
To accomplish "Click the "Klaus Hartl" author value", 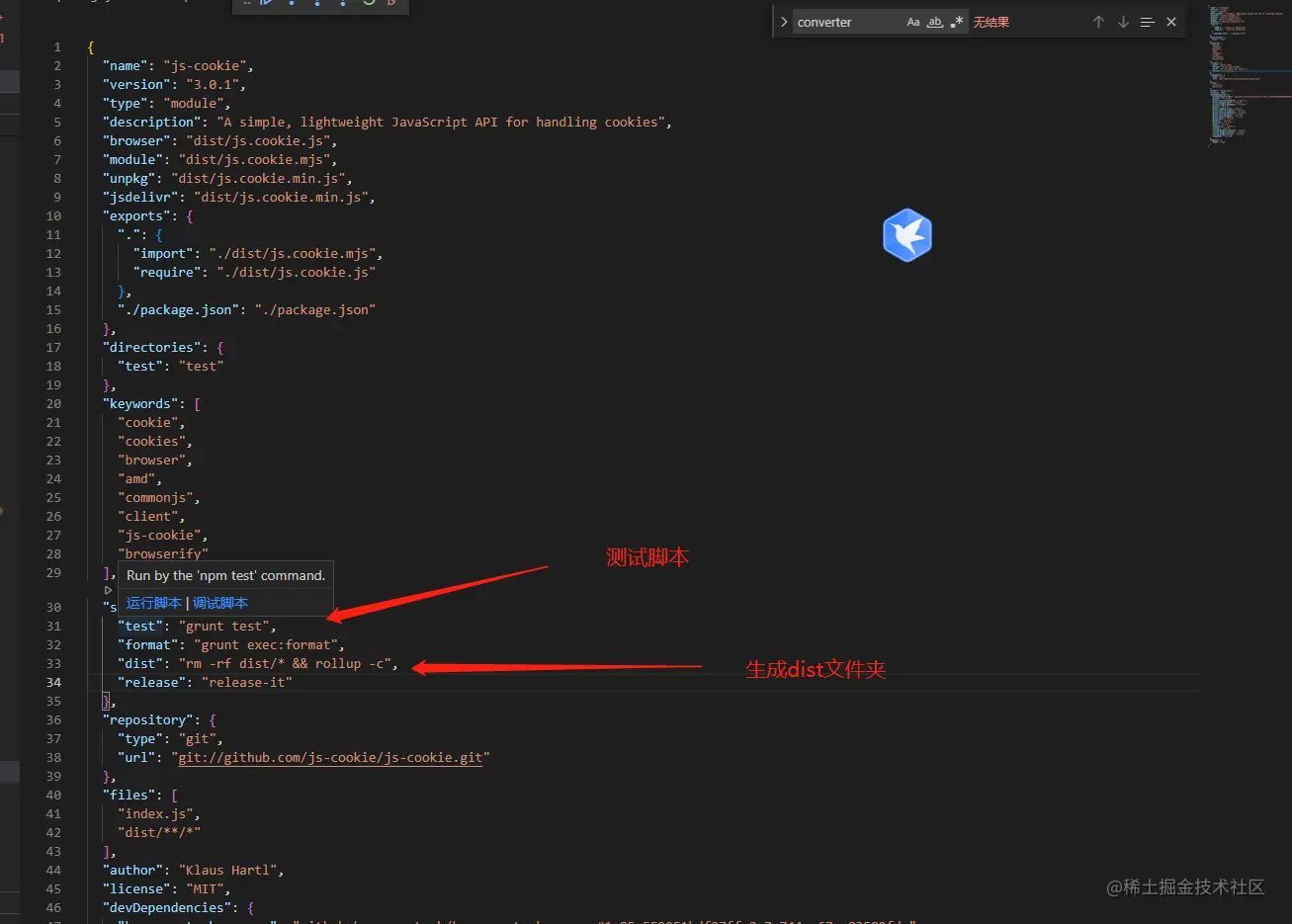I will 228,871.
